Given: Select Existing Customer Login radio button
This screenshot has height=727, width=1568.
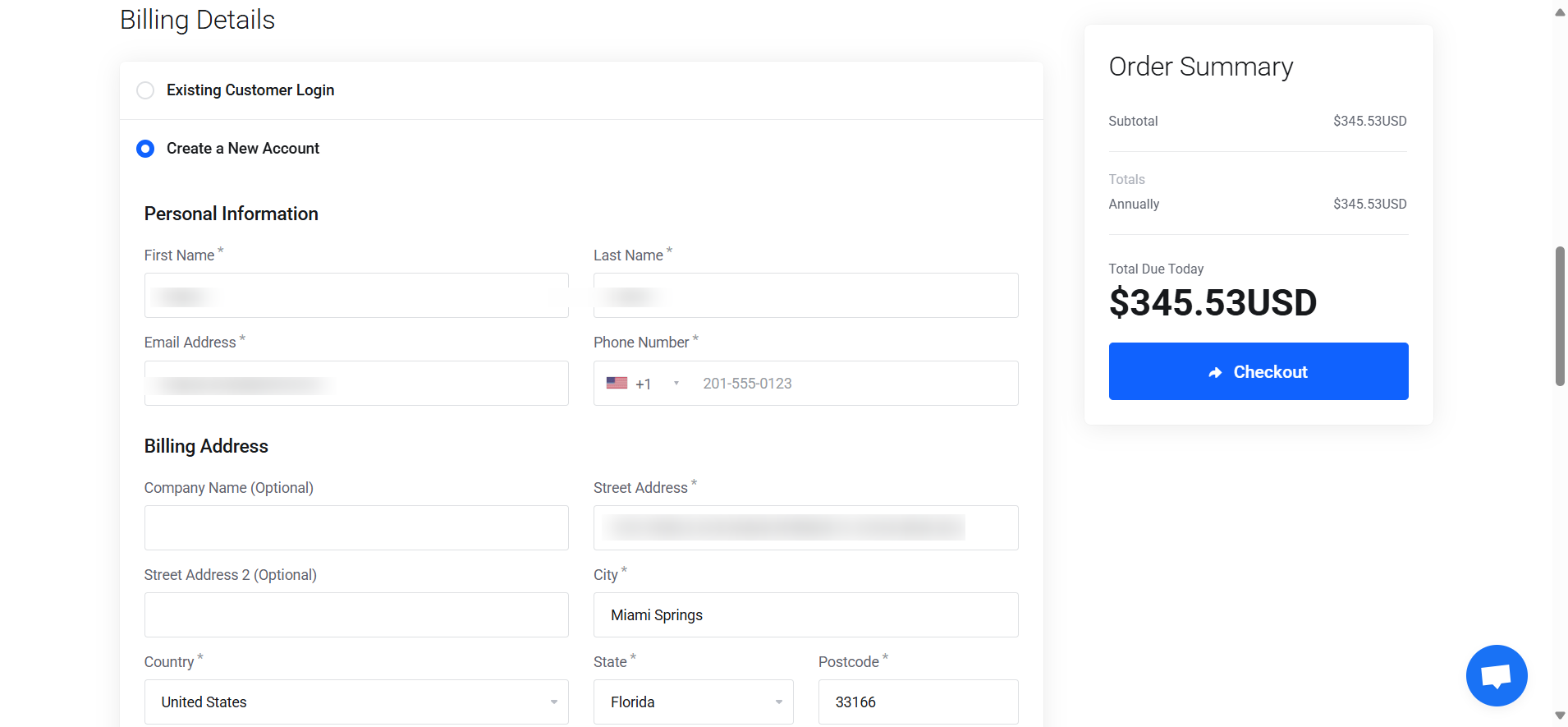Looking at the screenshot, I should click(x=145, y=90).
